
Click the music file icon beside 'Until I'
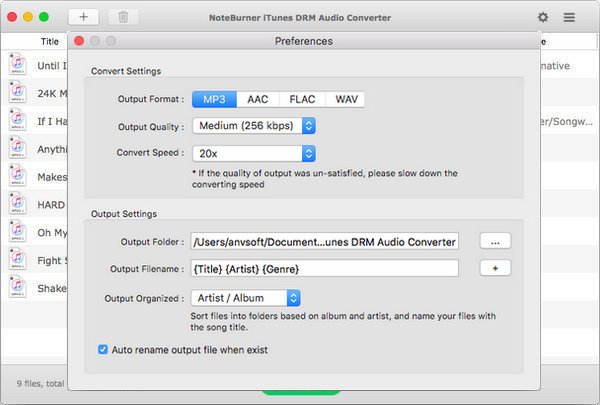[18, 64]
